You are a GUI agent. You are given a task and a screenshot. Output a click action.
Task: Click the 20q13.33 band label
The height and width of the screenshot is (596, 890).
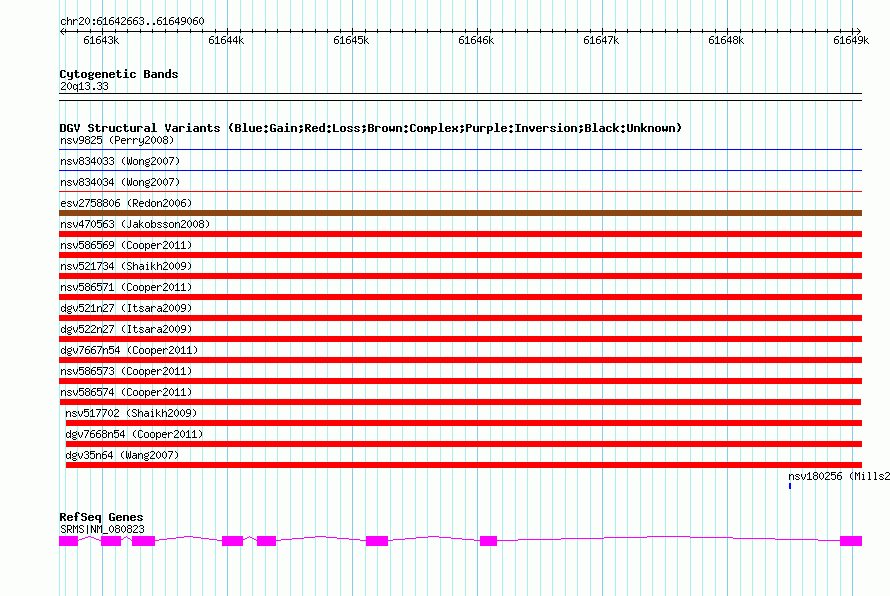click(85, 87)
